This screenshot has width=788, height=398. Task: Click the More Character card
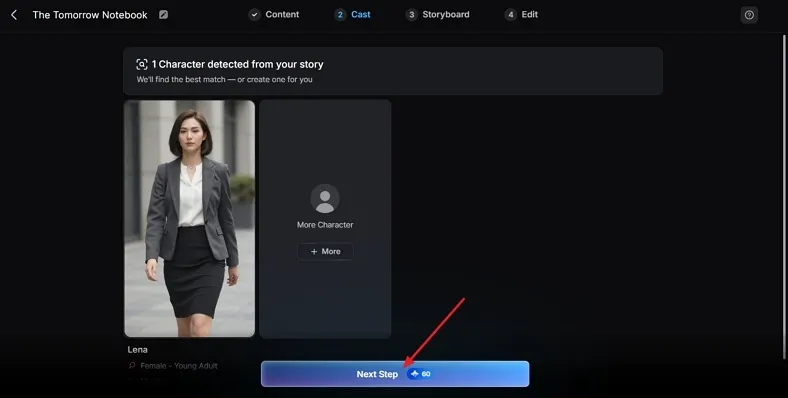(325, 219)
